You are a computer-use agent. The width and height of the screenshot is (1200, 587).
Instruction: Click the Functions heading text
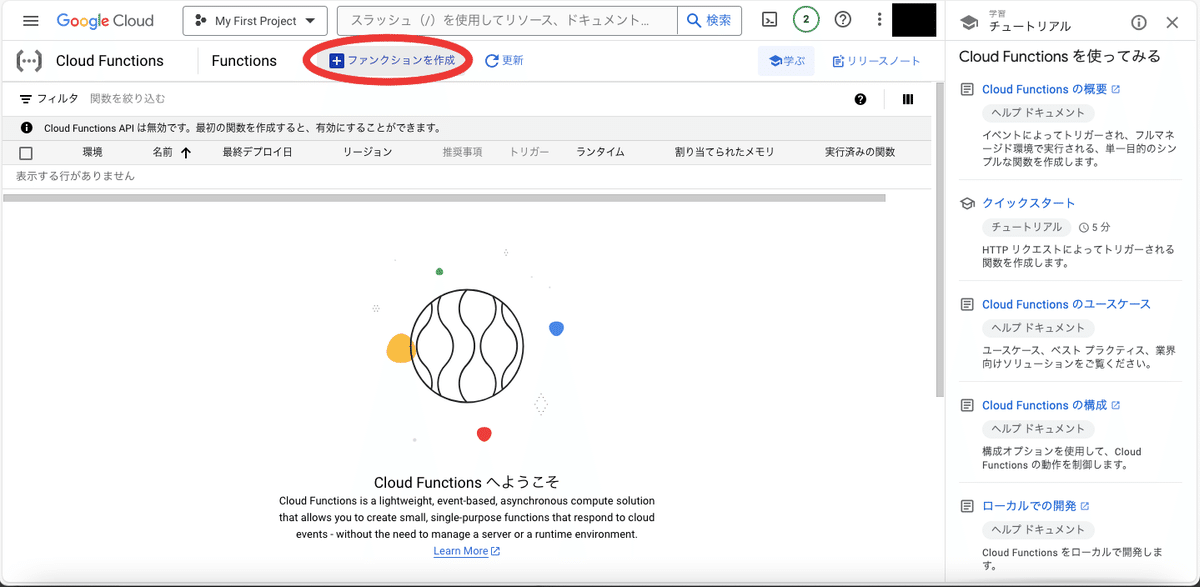244,61
